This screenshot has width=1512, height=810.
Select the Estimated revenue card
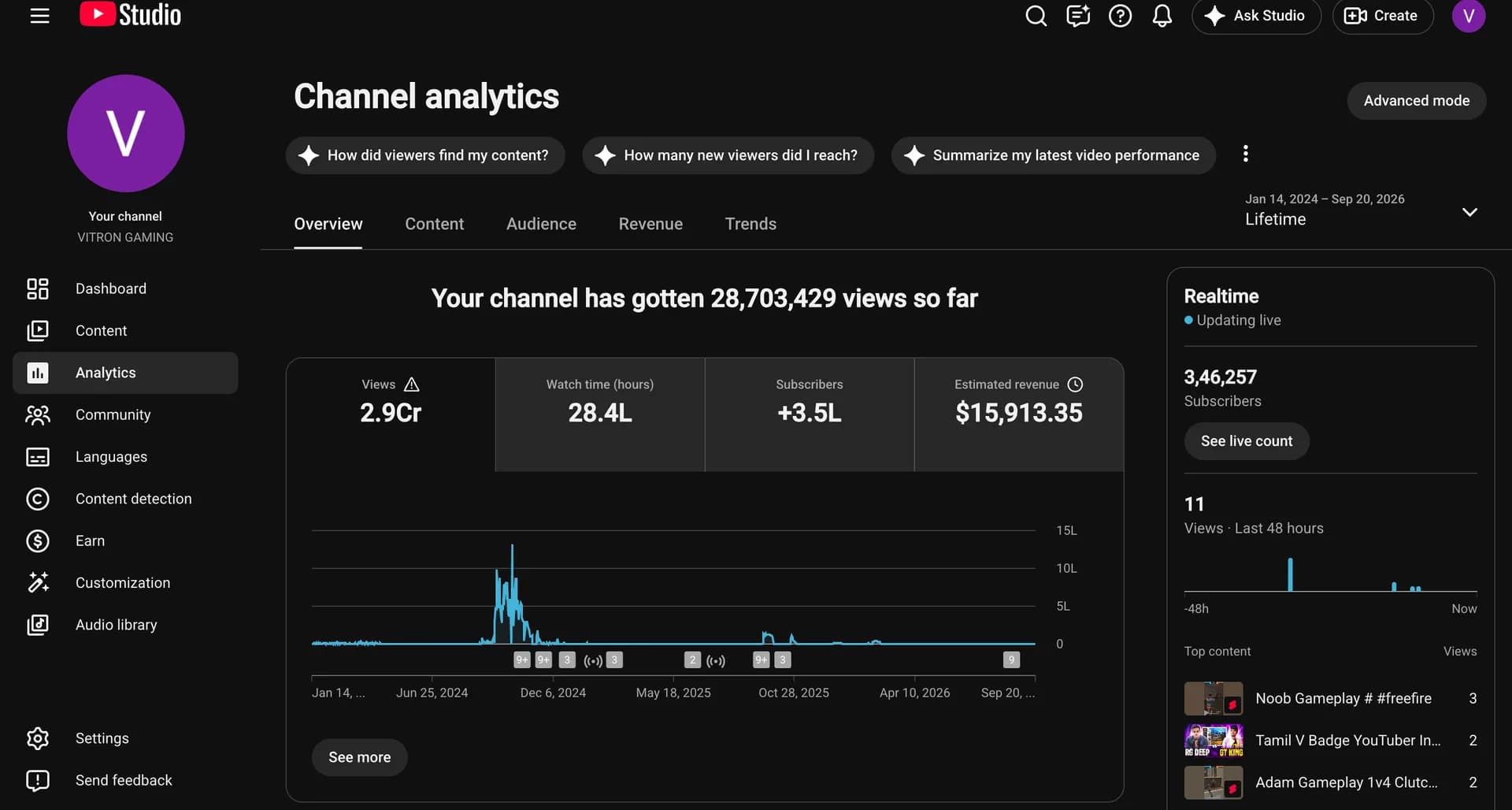click(1019, 414)
